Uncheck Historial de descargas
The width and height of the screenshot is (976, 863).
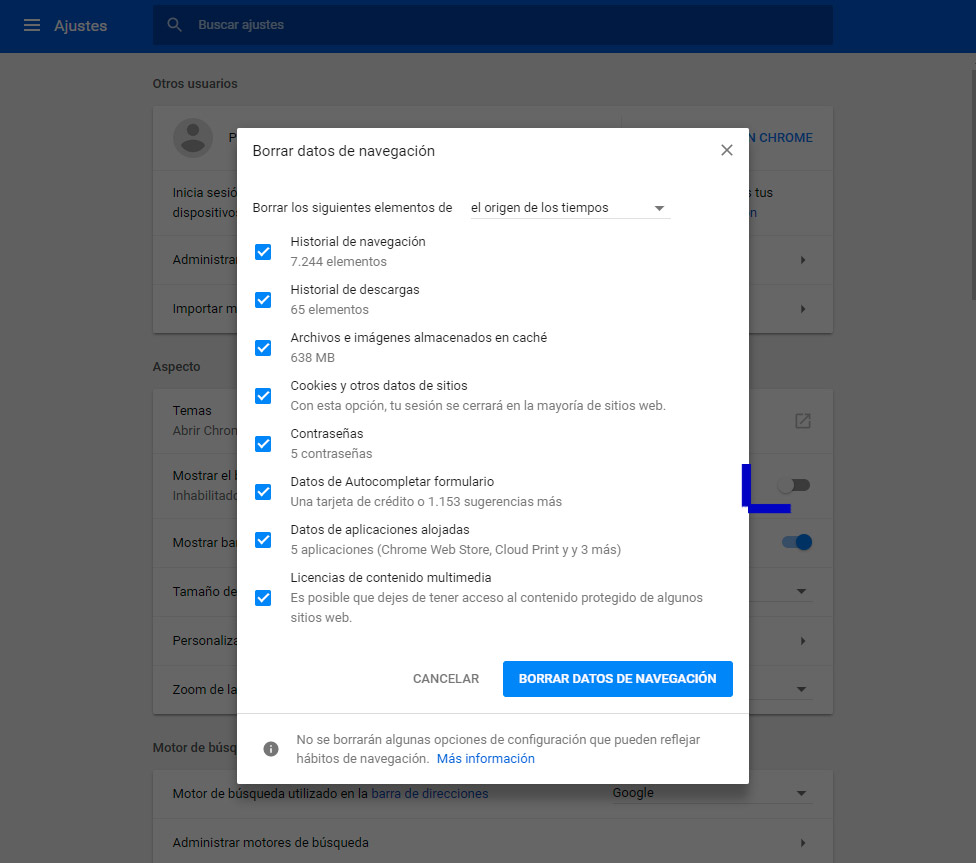263,299
